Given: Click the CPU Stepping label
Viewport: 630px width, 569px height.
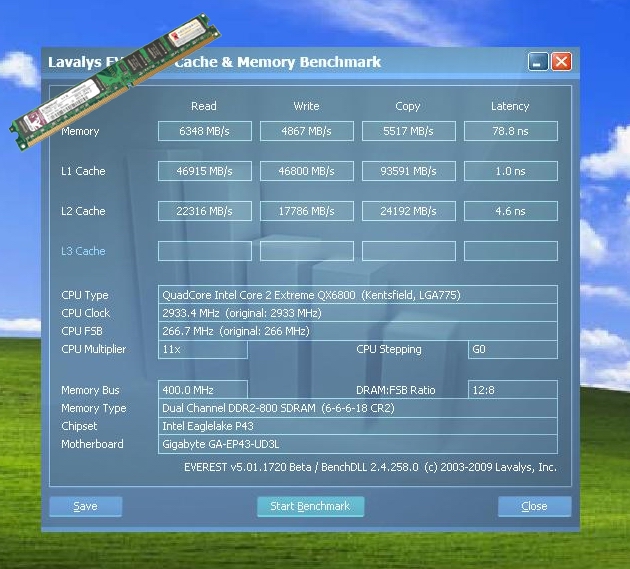Looking at the screenshot, I should click(x=389, y=349).
